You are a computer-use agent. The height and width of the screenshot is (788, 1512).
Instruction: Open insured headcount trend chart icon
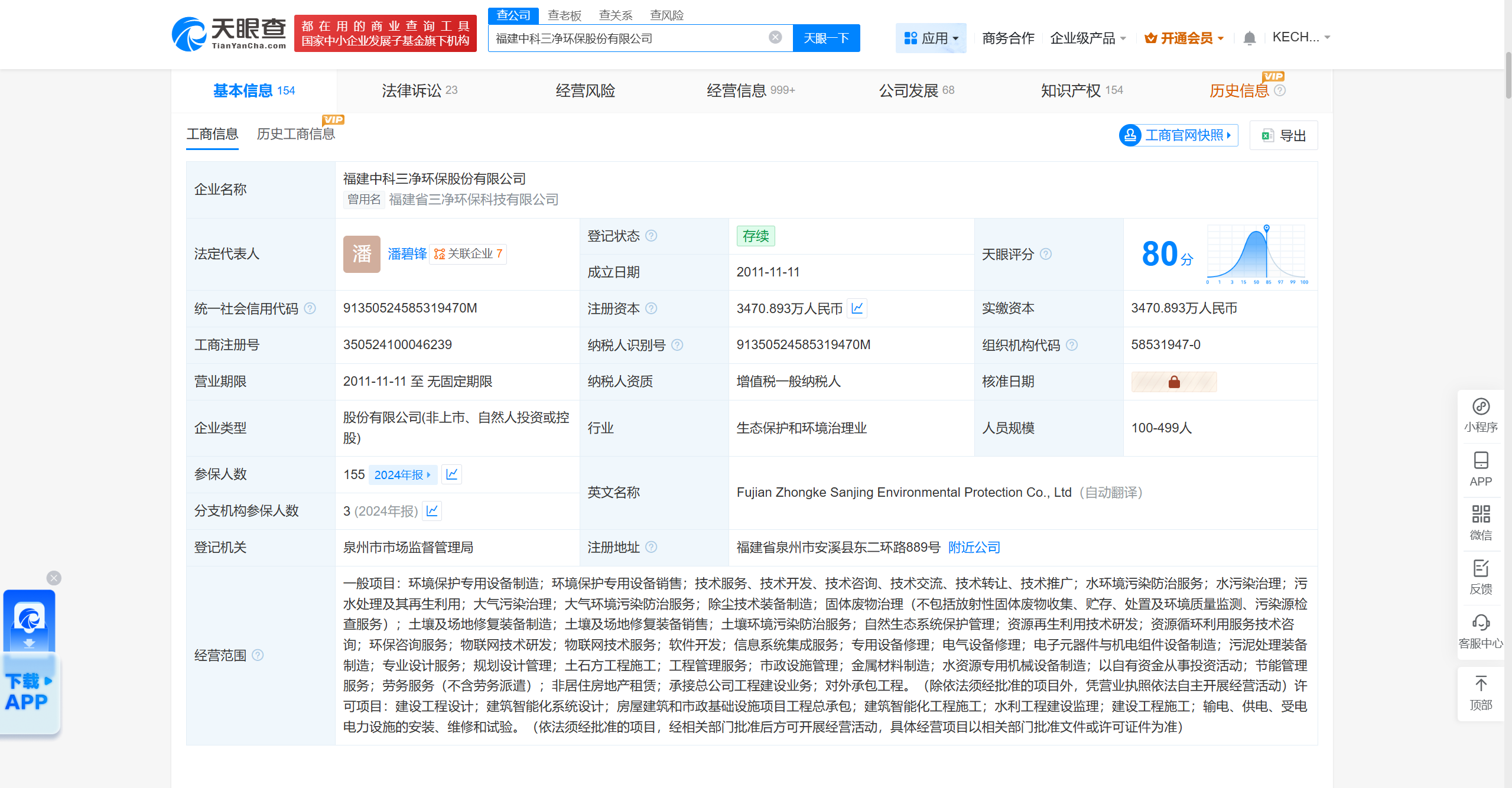(x=452, y=474)
